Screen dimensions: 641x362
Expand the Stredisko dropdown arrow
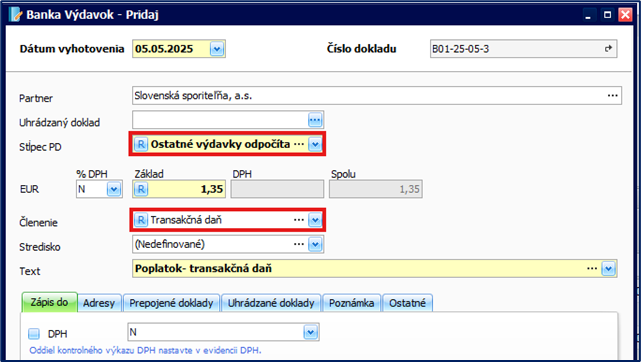(315, 244)
